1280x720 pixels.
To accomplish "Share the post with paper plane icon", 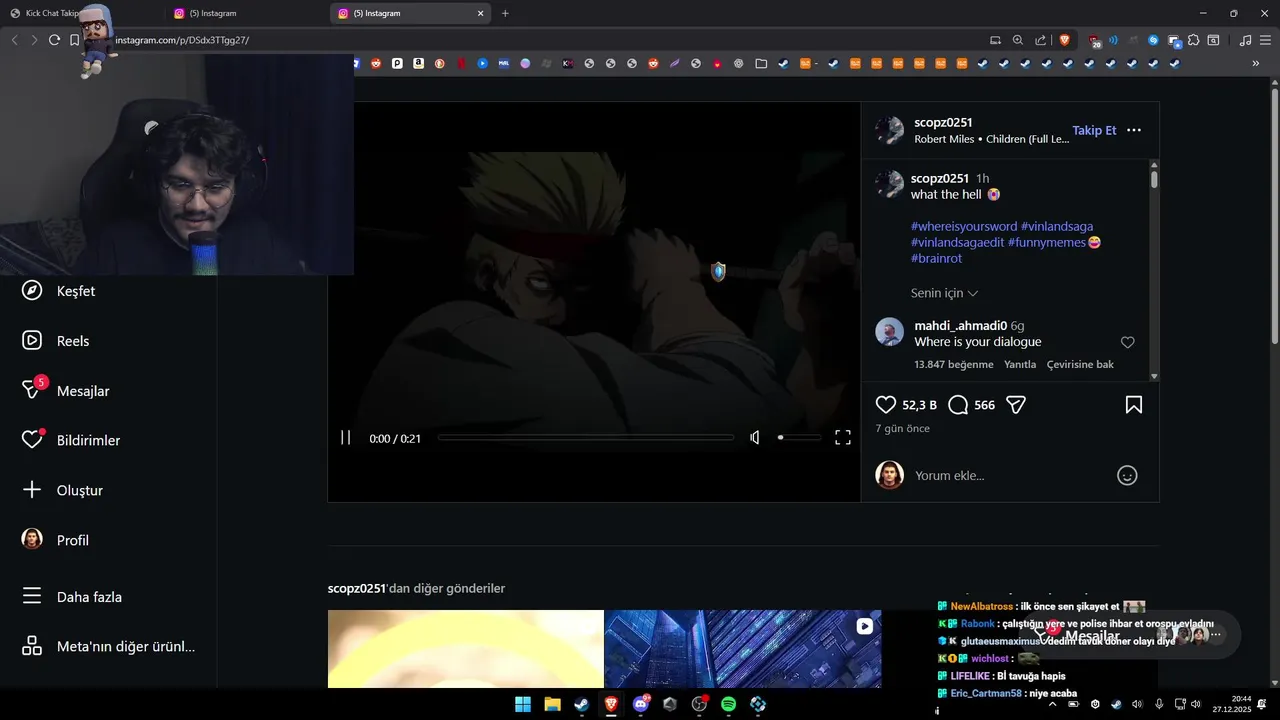I will tap(1016, 405).
